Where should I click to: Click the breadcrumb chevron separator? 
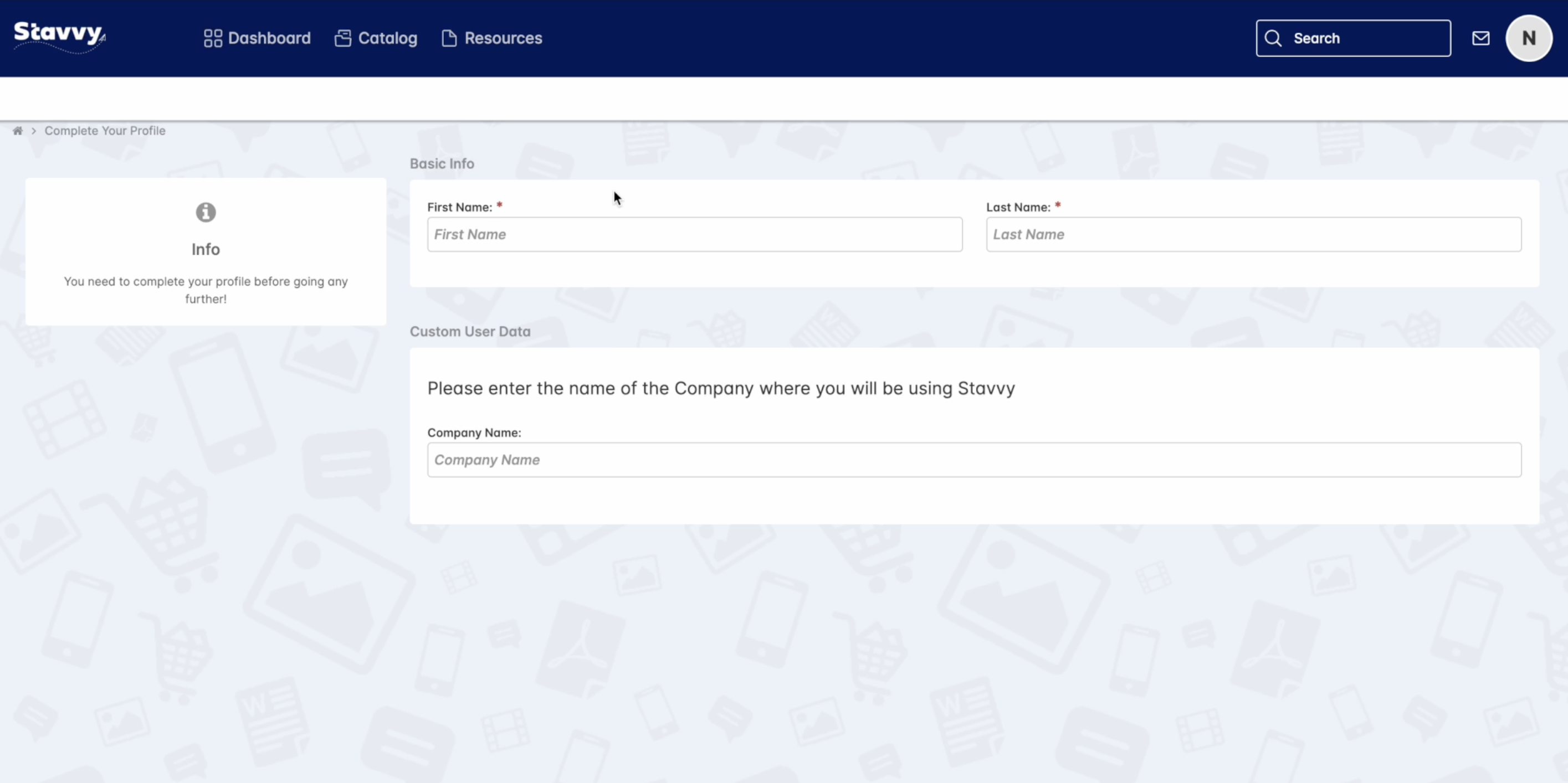tap(34, 131)
